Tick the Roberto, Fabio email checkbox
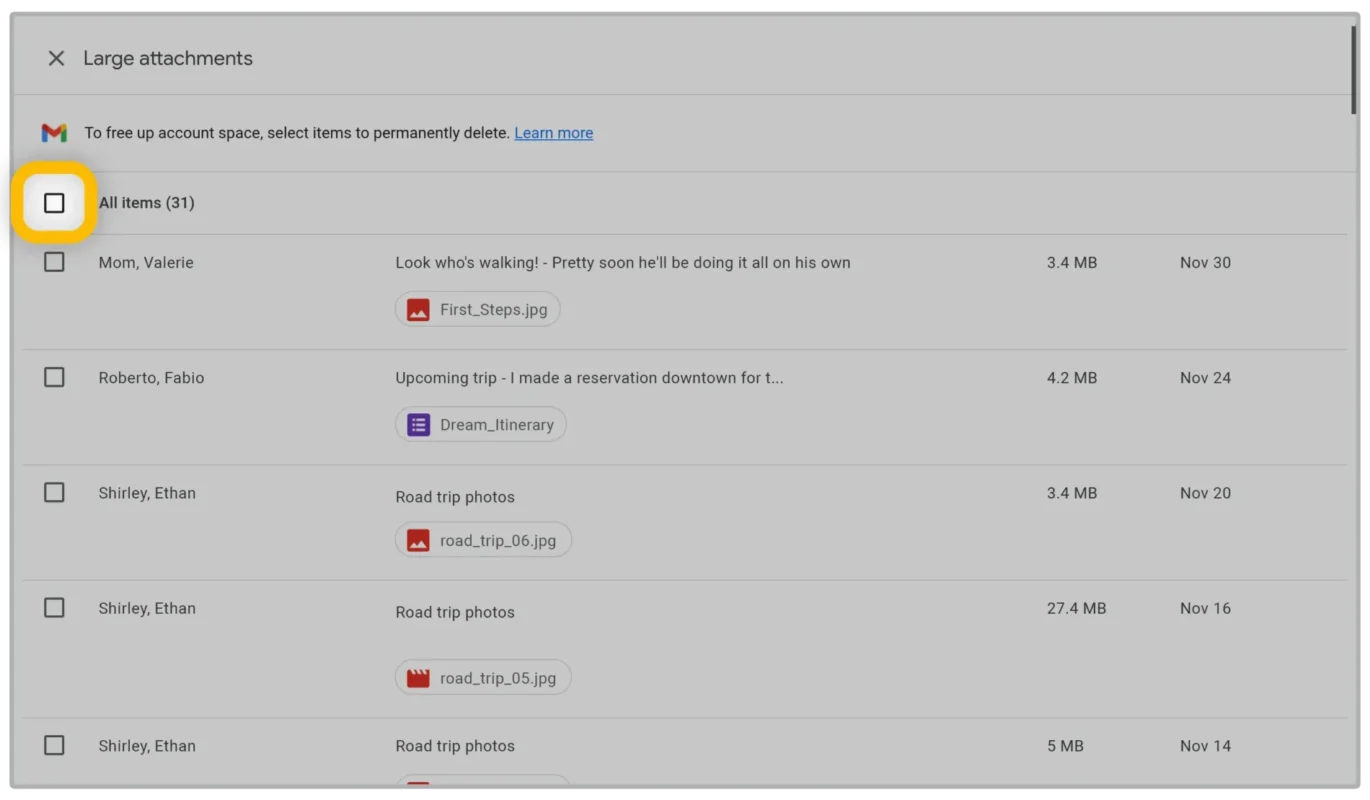Screen dimensions: 1370x800 [x=54, y=377]
